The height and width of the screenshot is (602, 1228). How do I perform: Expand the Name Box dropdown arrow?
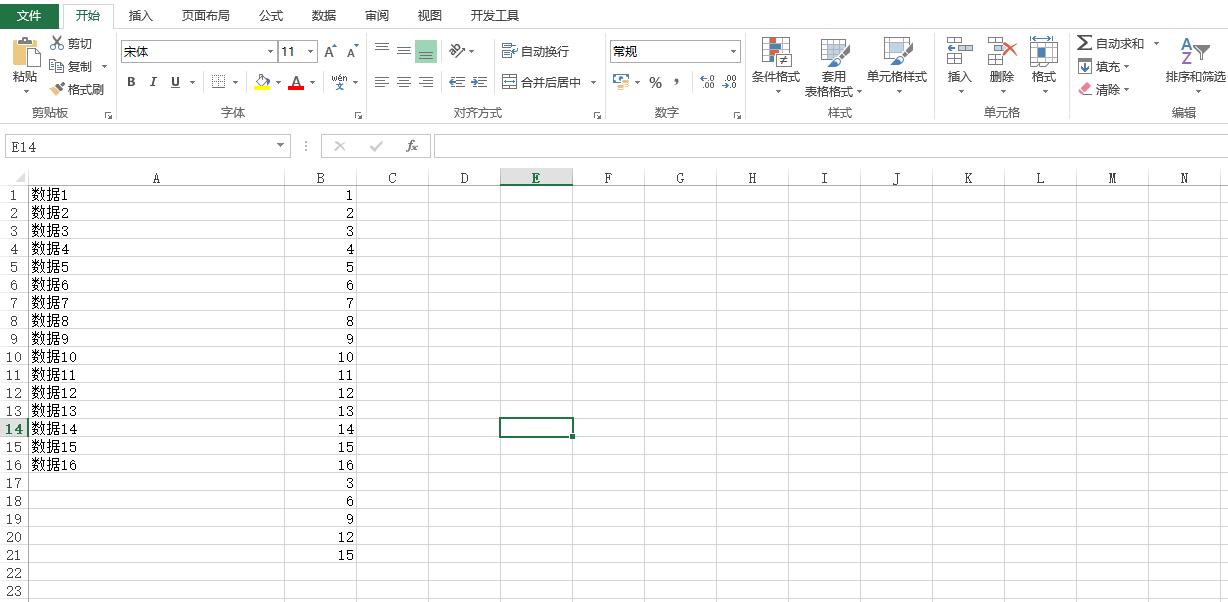pyautogui.click(x=281, y=146)
